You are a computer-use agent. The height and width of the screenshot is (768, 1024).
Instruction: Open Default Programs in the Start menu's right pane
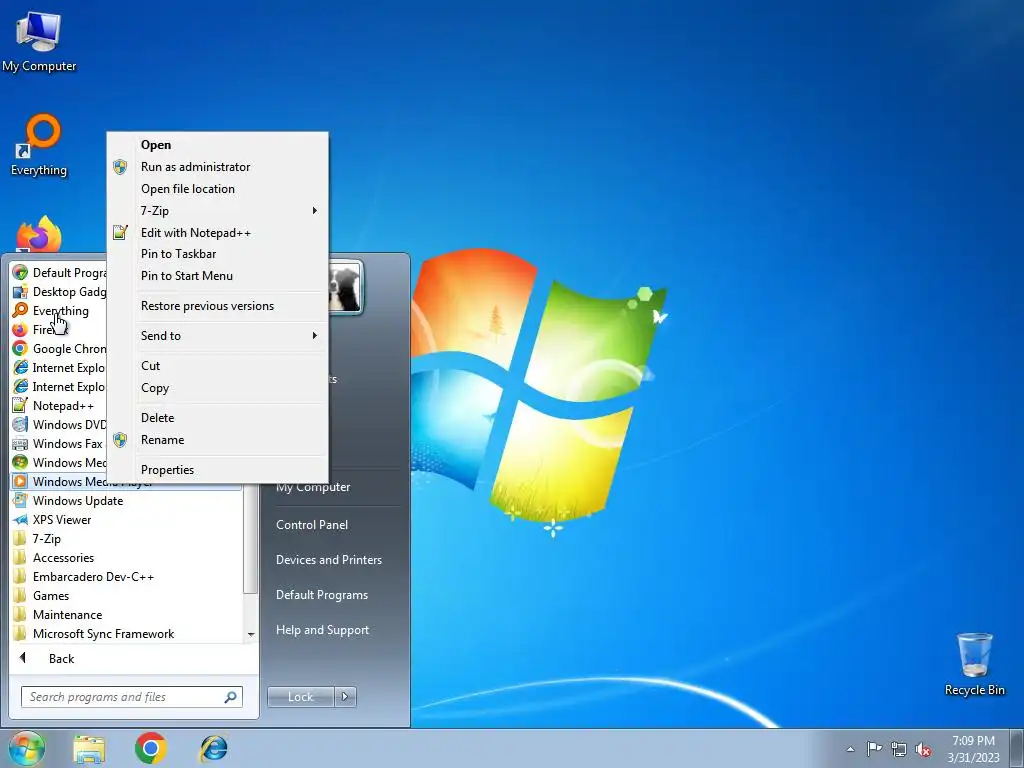coord(321,595)
